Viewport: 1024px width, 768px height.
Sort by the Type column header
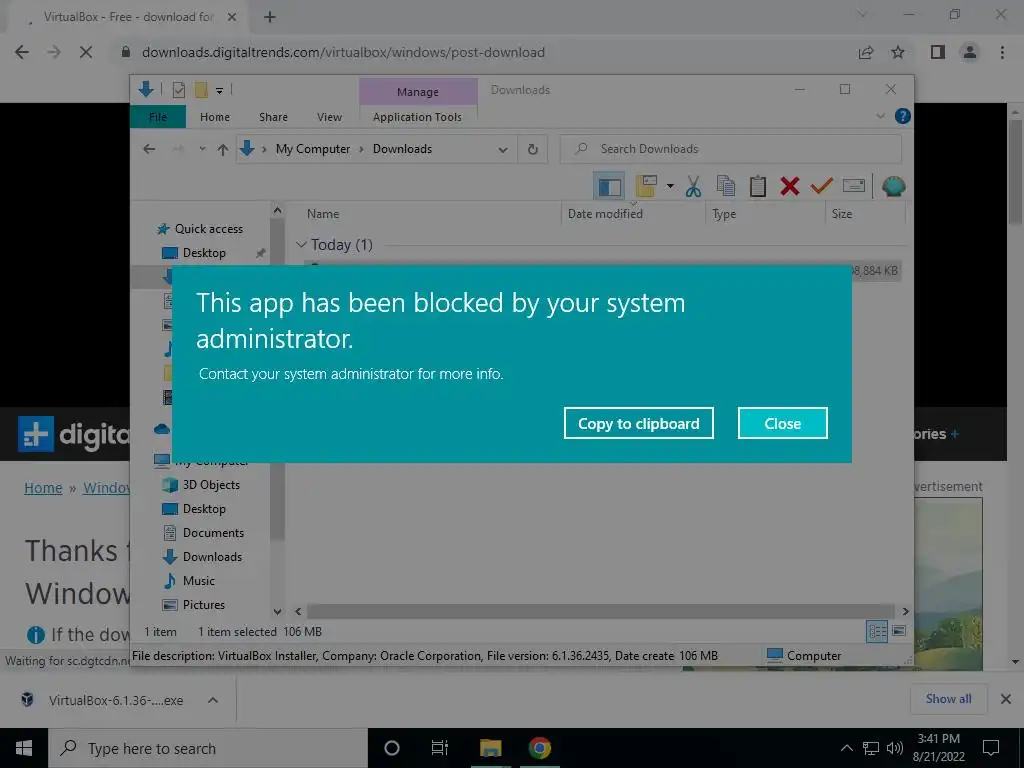point(724,214)
